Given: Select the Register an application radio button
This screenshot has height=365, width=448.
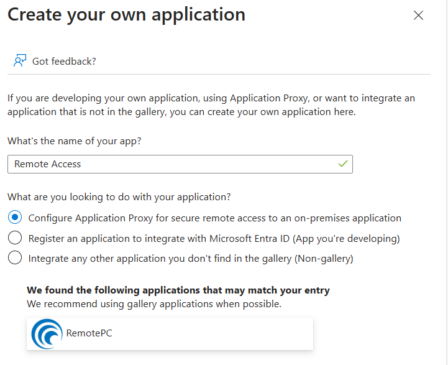Looking at the screenshot, I should click(15, 238).
